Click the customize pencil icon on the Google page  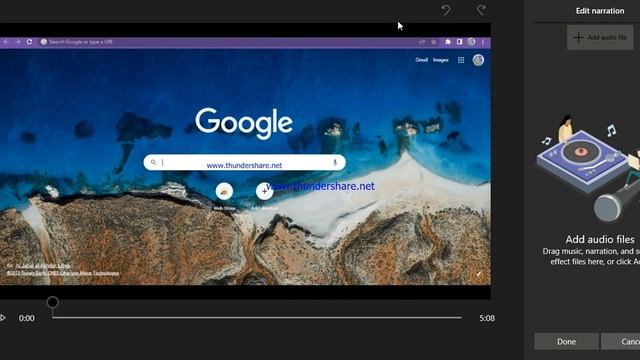479,274
